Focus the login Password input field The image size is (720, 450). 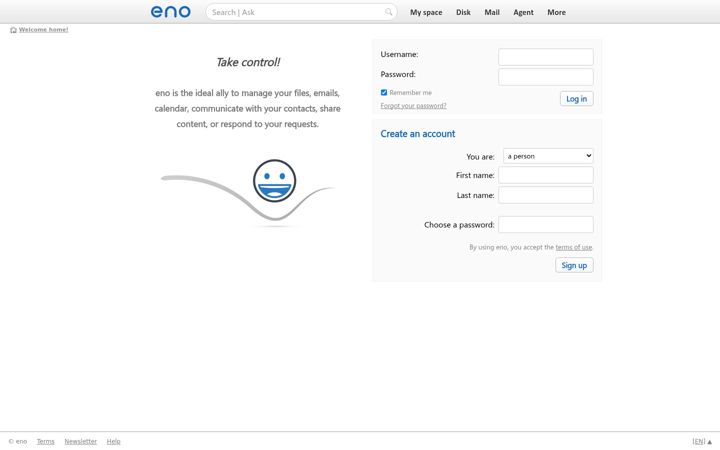tap(546, 77)
